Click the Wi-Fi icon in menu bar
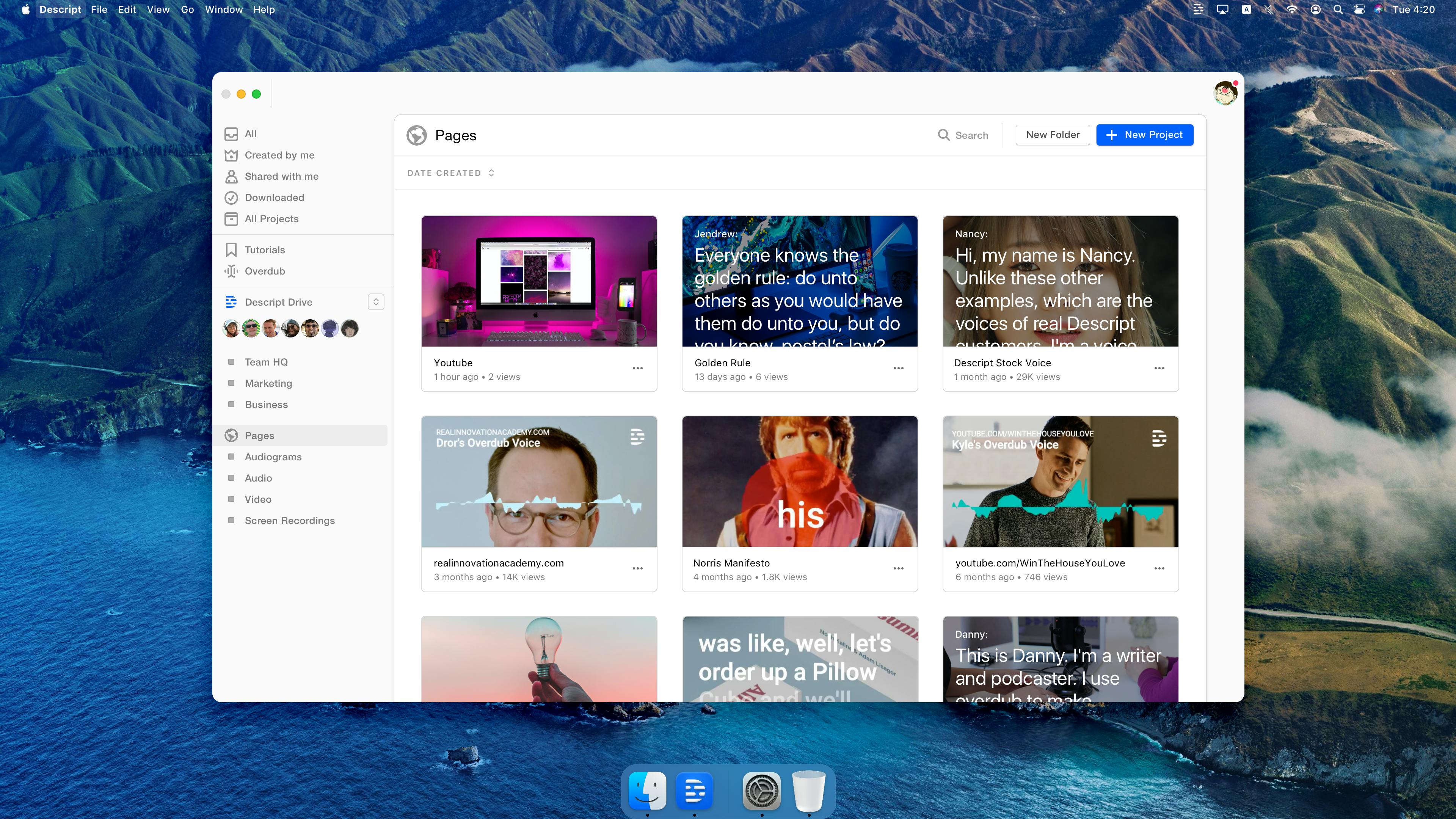1456x819 pixels. 1291,9
